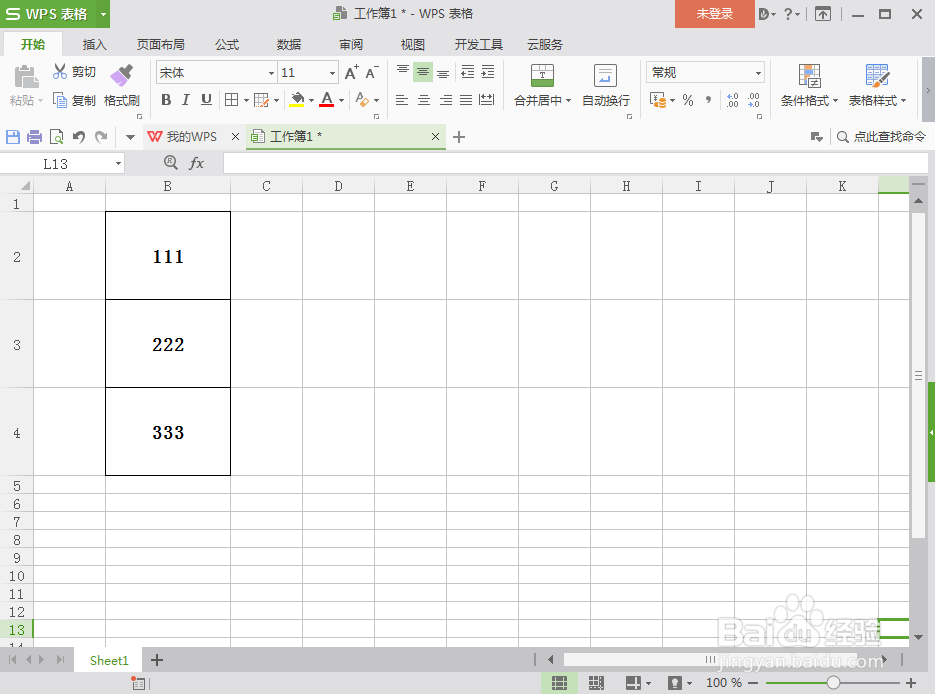Undo the last action

pos(79,137)
